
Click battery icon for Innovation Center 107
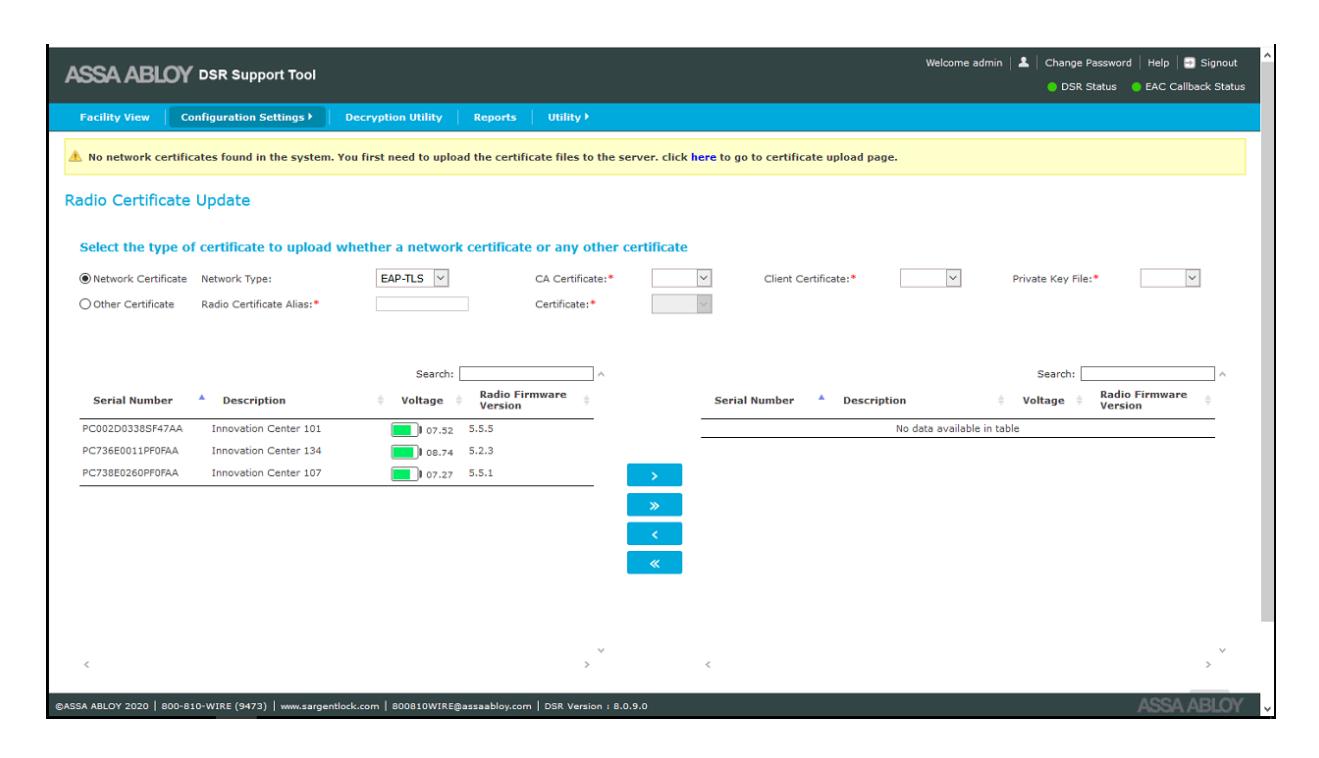(x=408, y=473)
